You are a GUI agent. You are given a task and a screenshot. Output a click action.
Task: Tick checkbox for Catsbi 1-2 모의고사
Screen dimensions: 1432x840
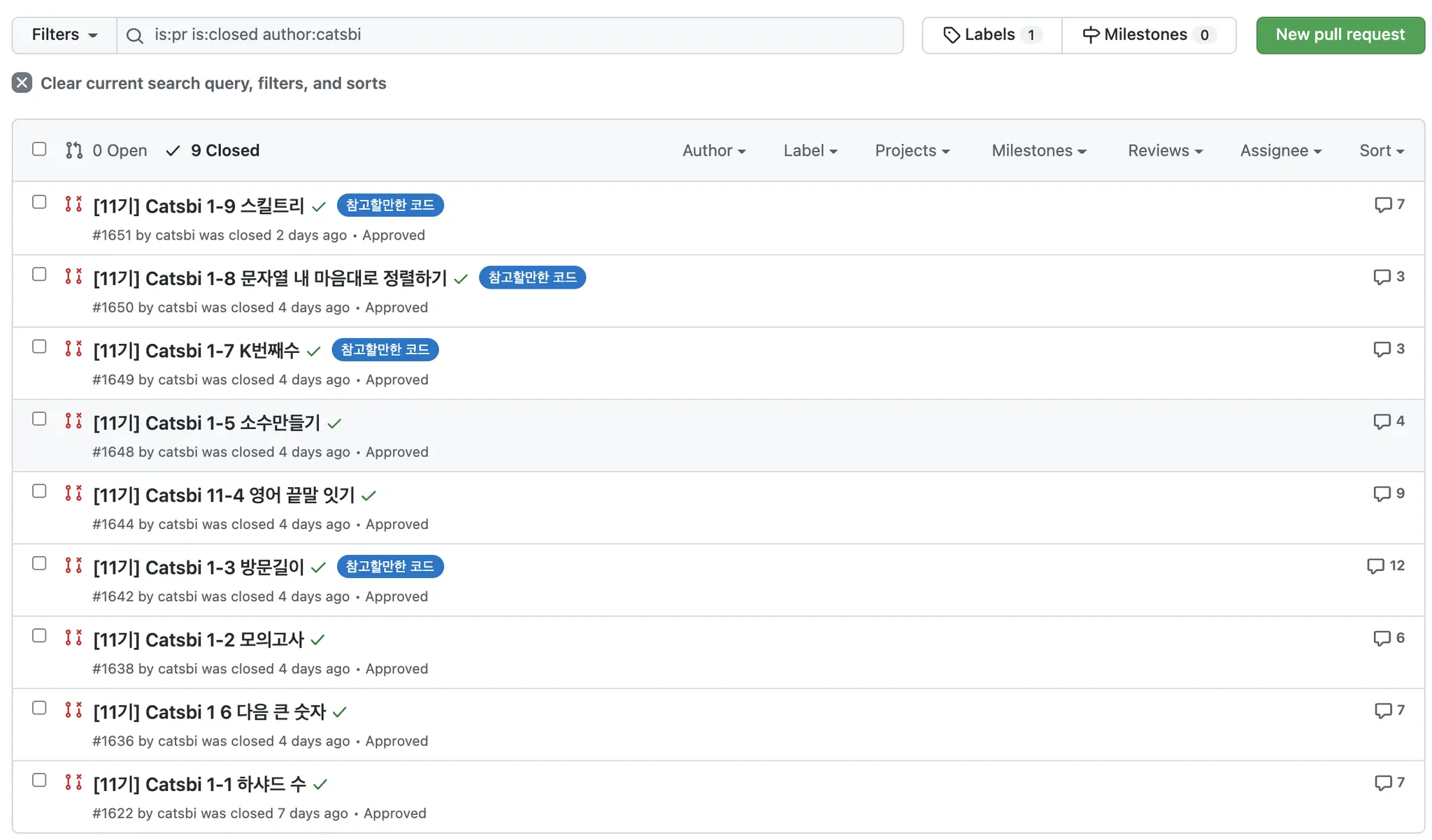coord(39,636)
